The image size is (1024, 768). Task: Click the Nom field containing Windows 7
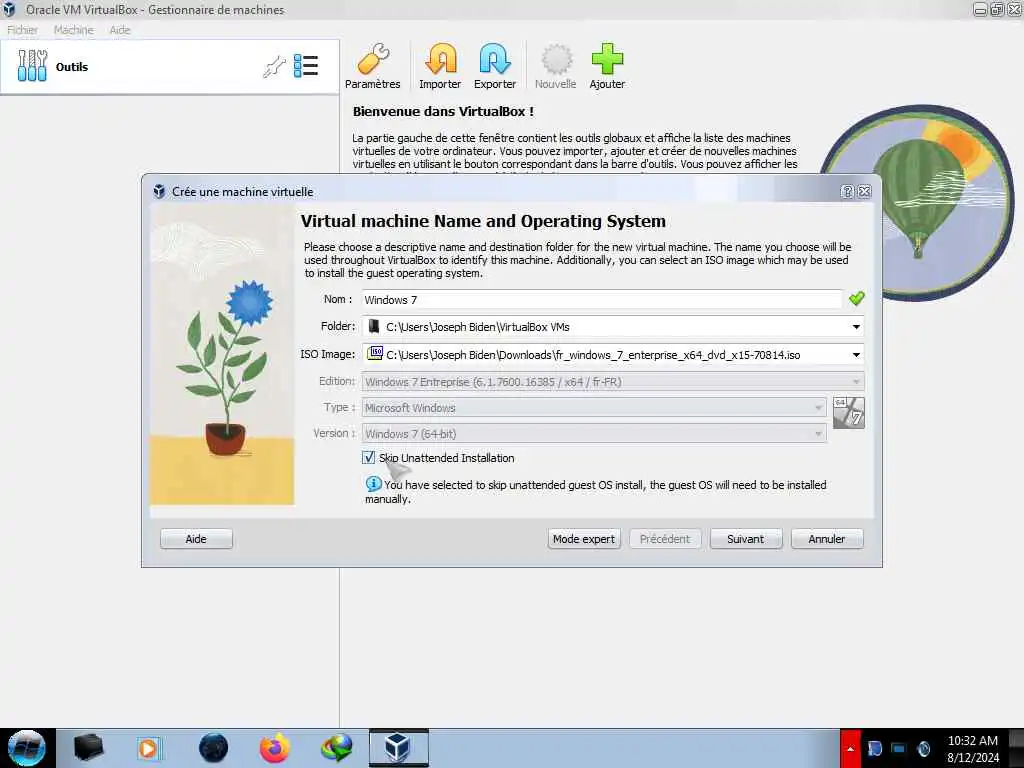(602, 300)
